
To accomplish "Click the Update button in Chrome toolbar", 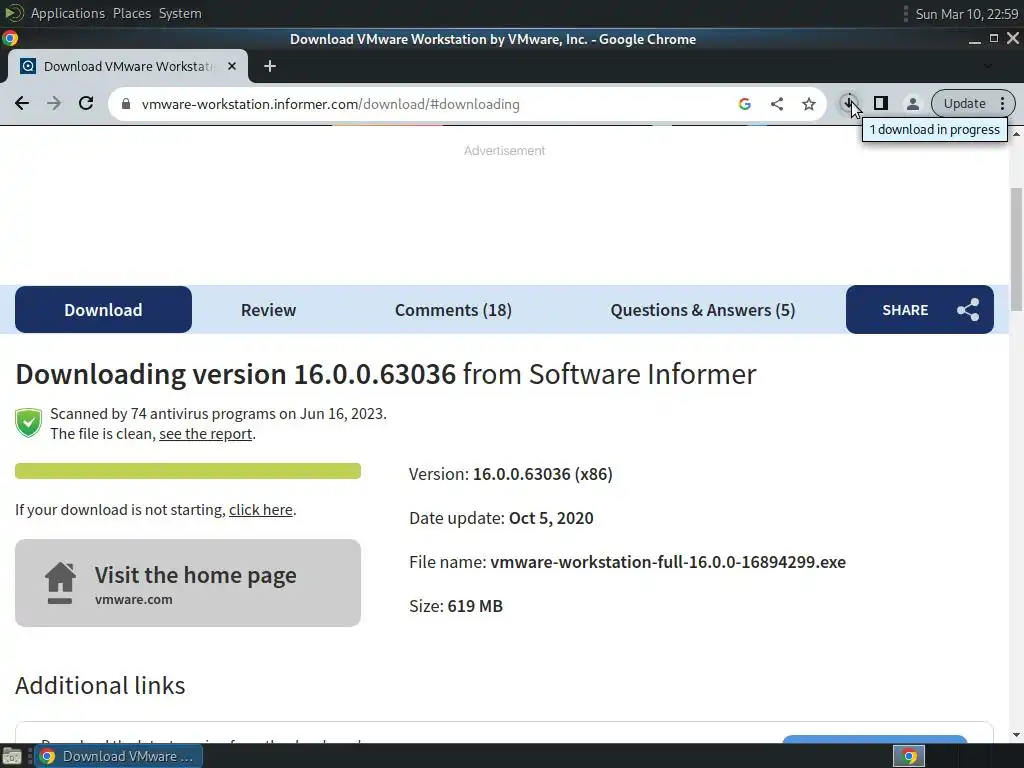I will pyautogui.click(x=965, y=103).
